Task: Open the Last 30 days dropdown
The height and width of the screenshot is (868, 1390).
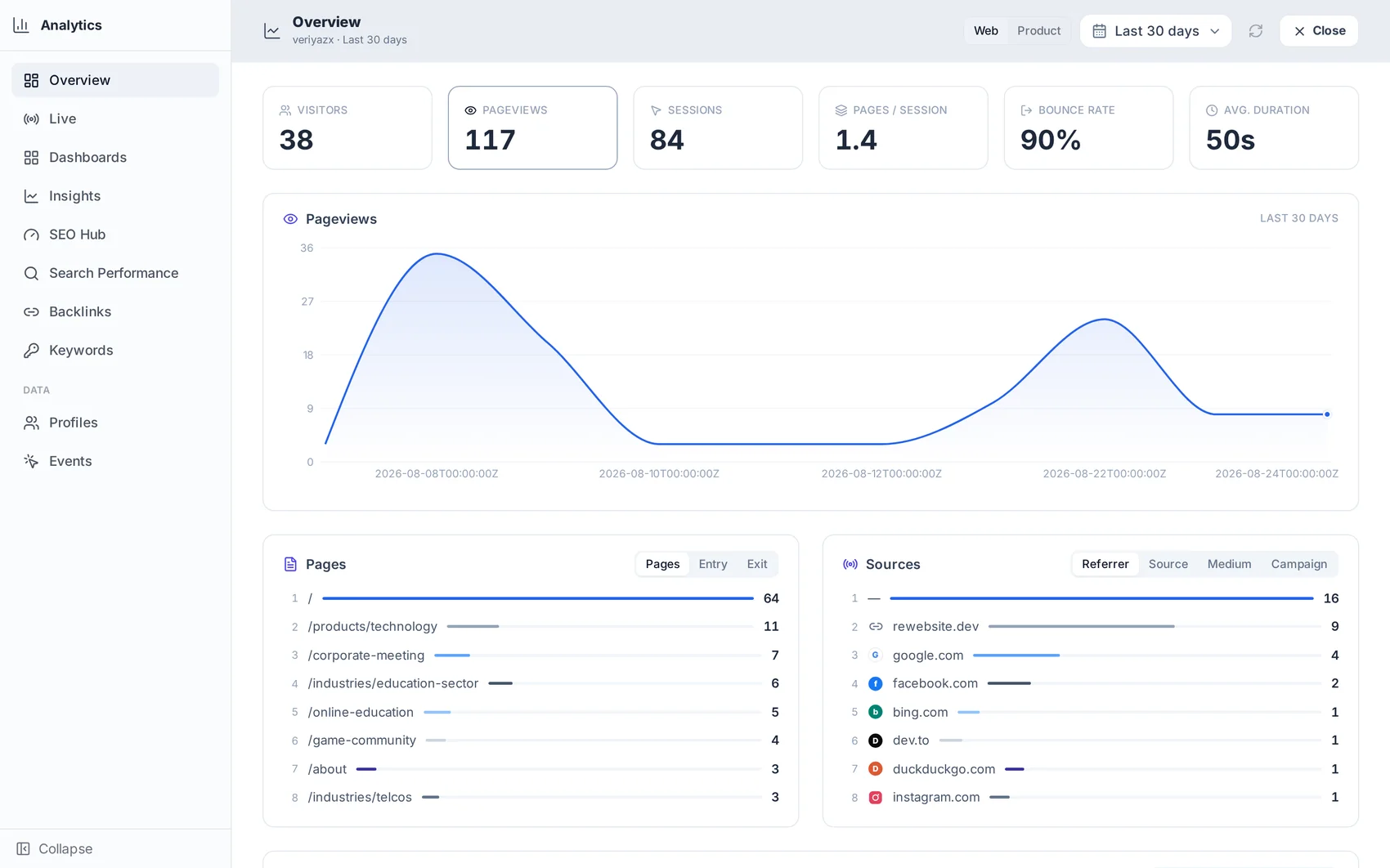Action: pos(1155,31)
